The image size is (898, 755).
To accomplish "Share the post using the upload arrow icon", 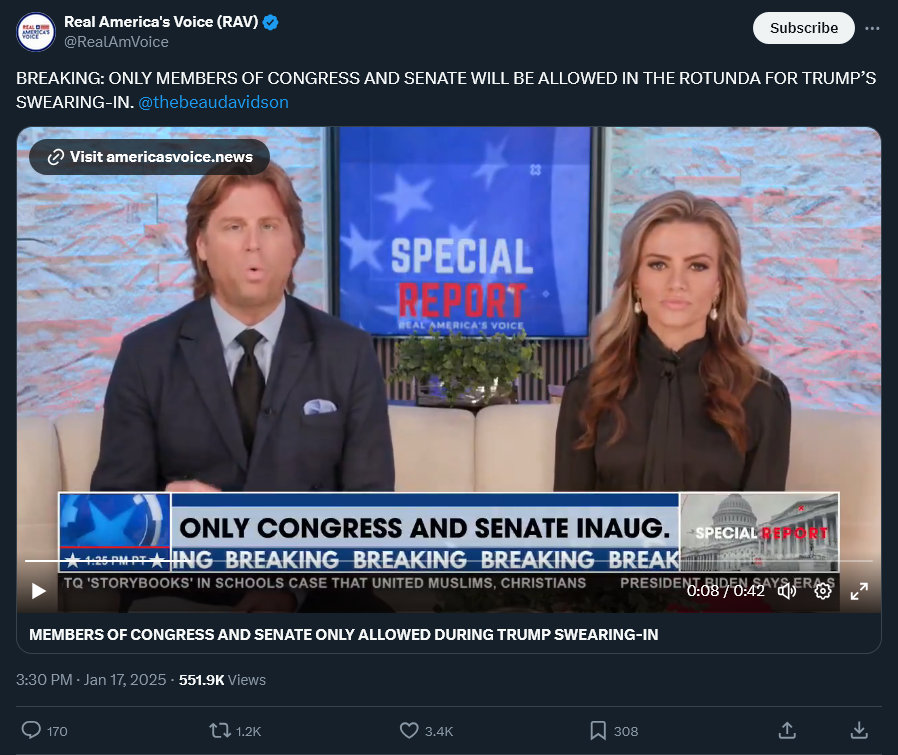I will [787, 730].
